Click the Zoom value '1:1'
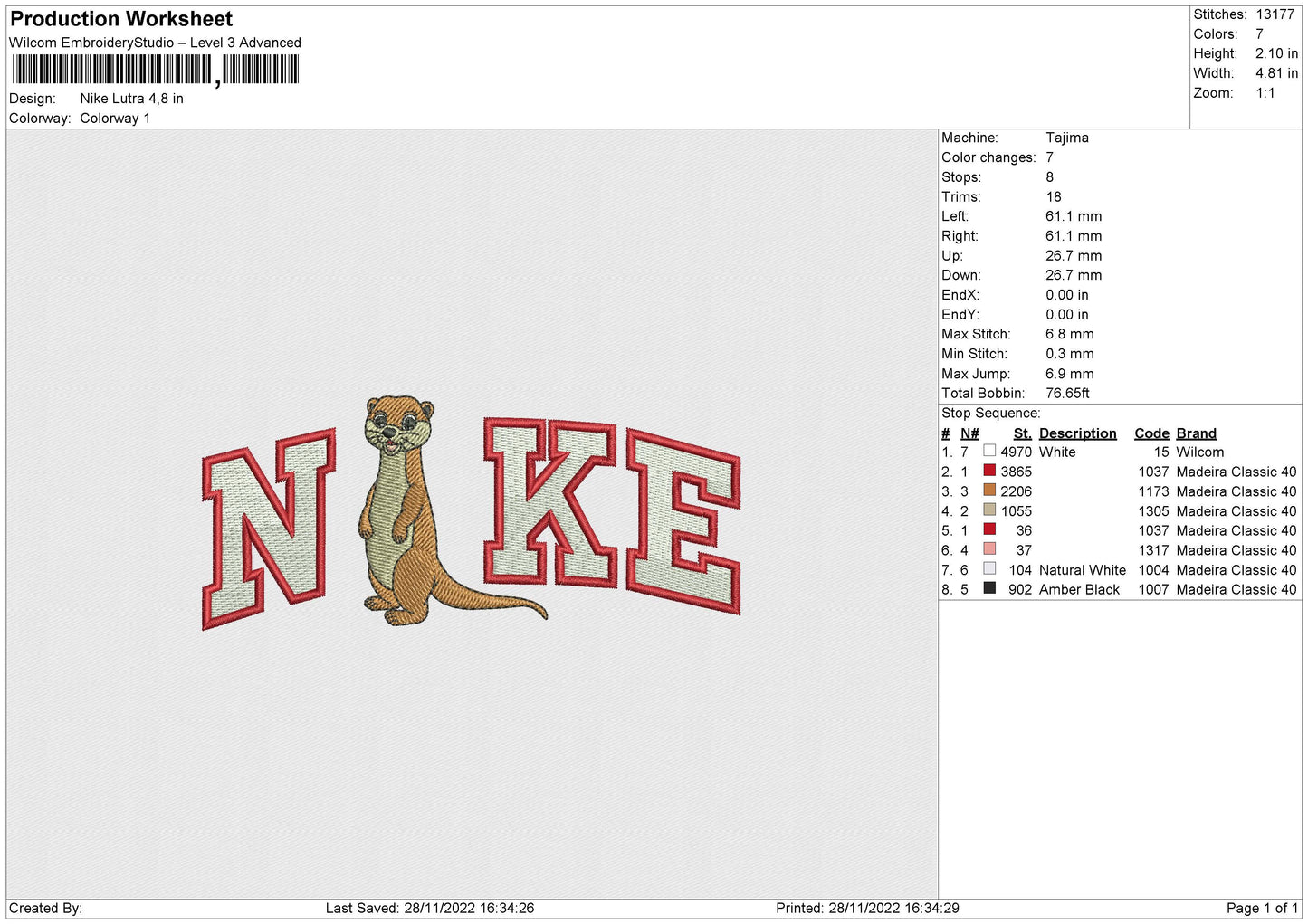1308x924 pixels. [x=1265, y=93]
